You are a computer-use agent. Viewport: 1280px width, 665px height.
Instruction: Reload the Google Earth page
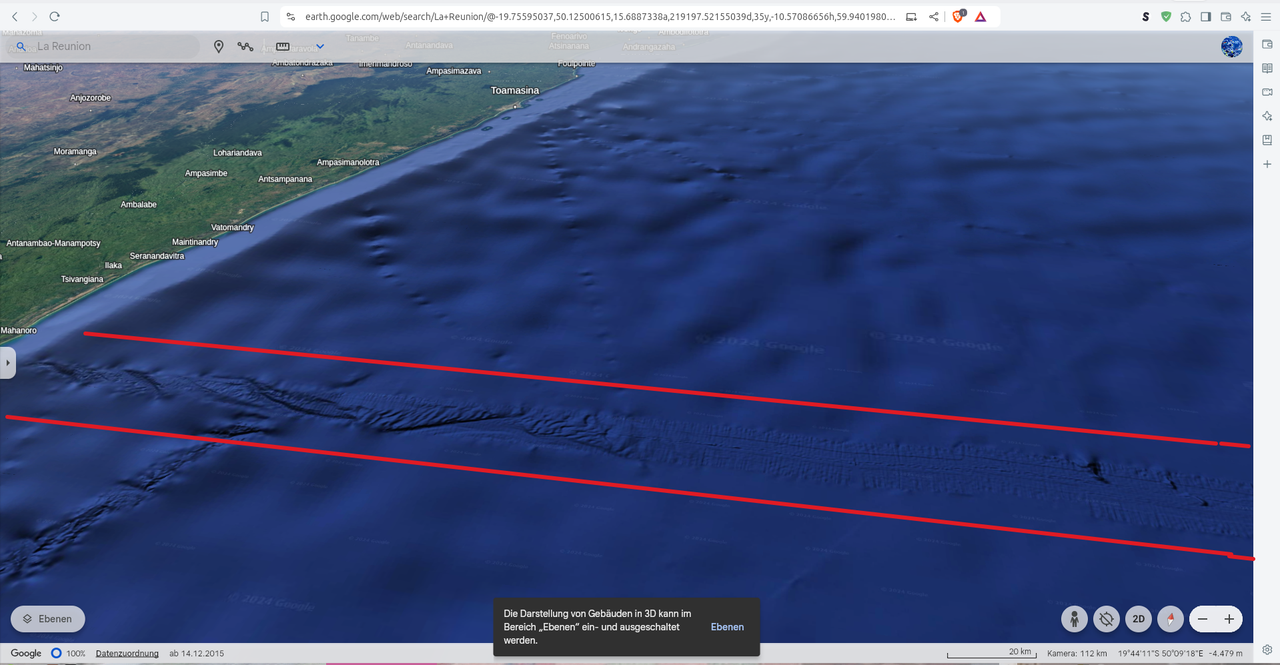point(54,17)
